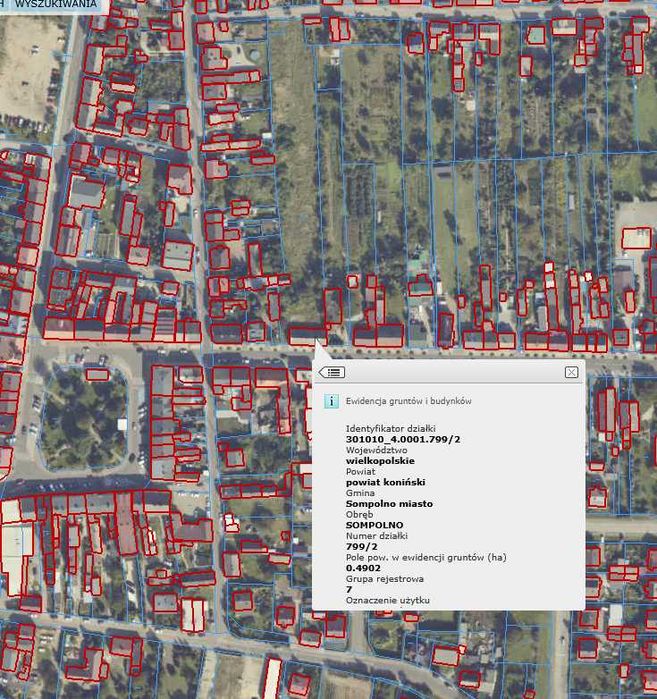Select parcel number value 799/2

click(x=361, y=547)
